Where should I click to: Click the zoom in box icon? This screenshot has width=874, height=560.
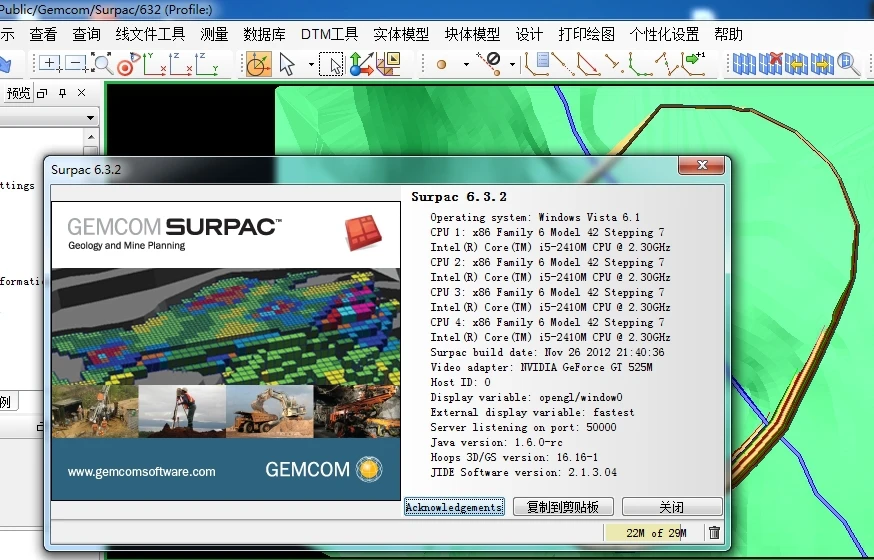pyautogui.click(x=50, y=64)
